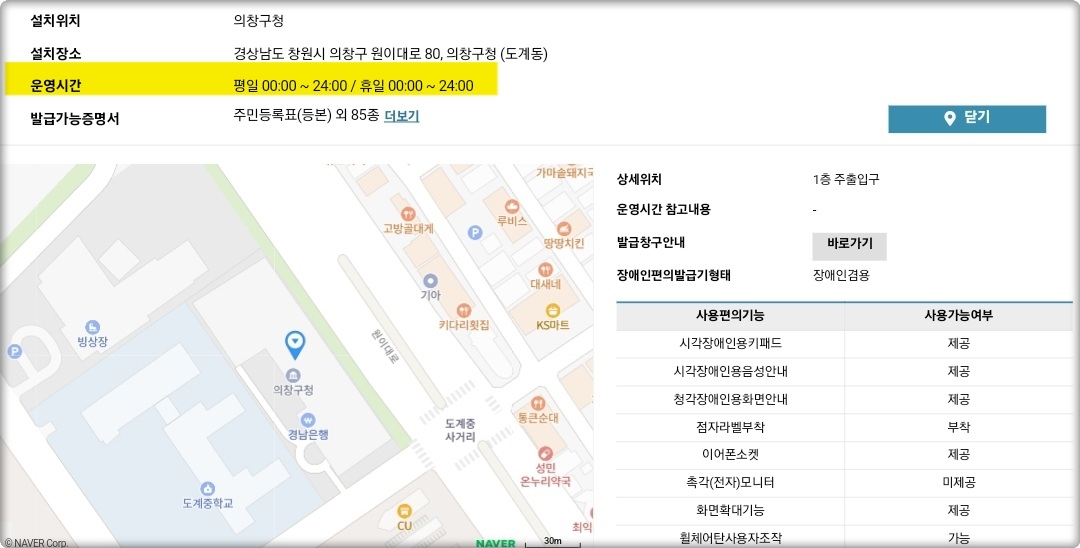Click the 고방골대게 restaurant icon

pos(408,214)
